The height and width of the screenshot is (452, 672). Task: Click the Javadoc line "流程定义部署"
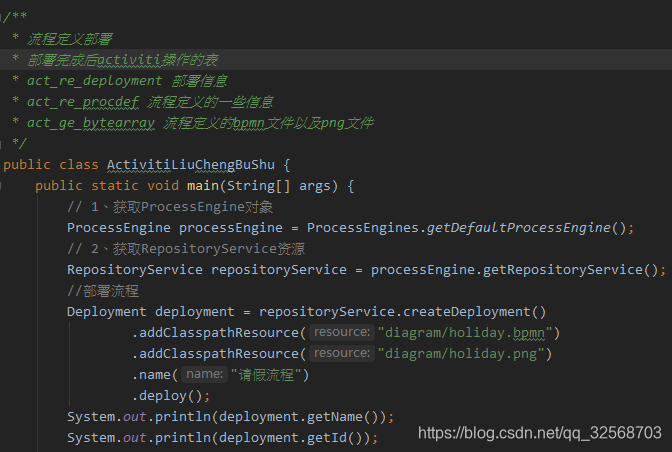point(69,39)
